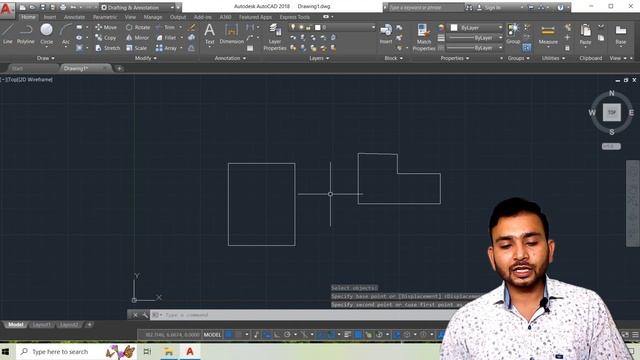
Task: Click the Erase tool icon
Action: pyautogui.click(x=191, y=27)
